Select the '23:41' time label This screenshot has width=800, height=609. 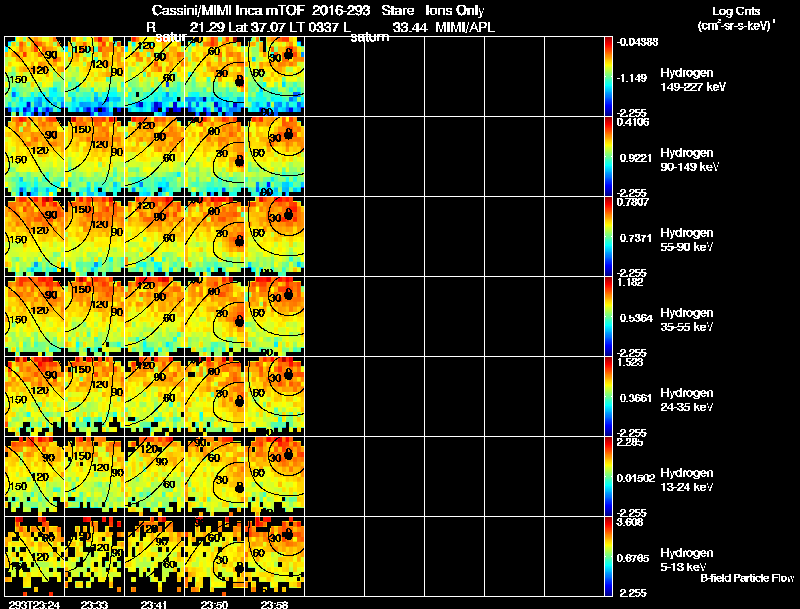(154, 605)
